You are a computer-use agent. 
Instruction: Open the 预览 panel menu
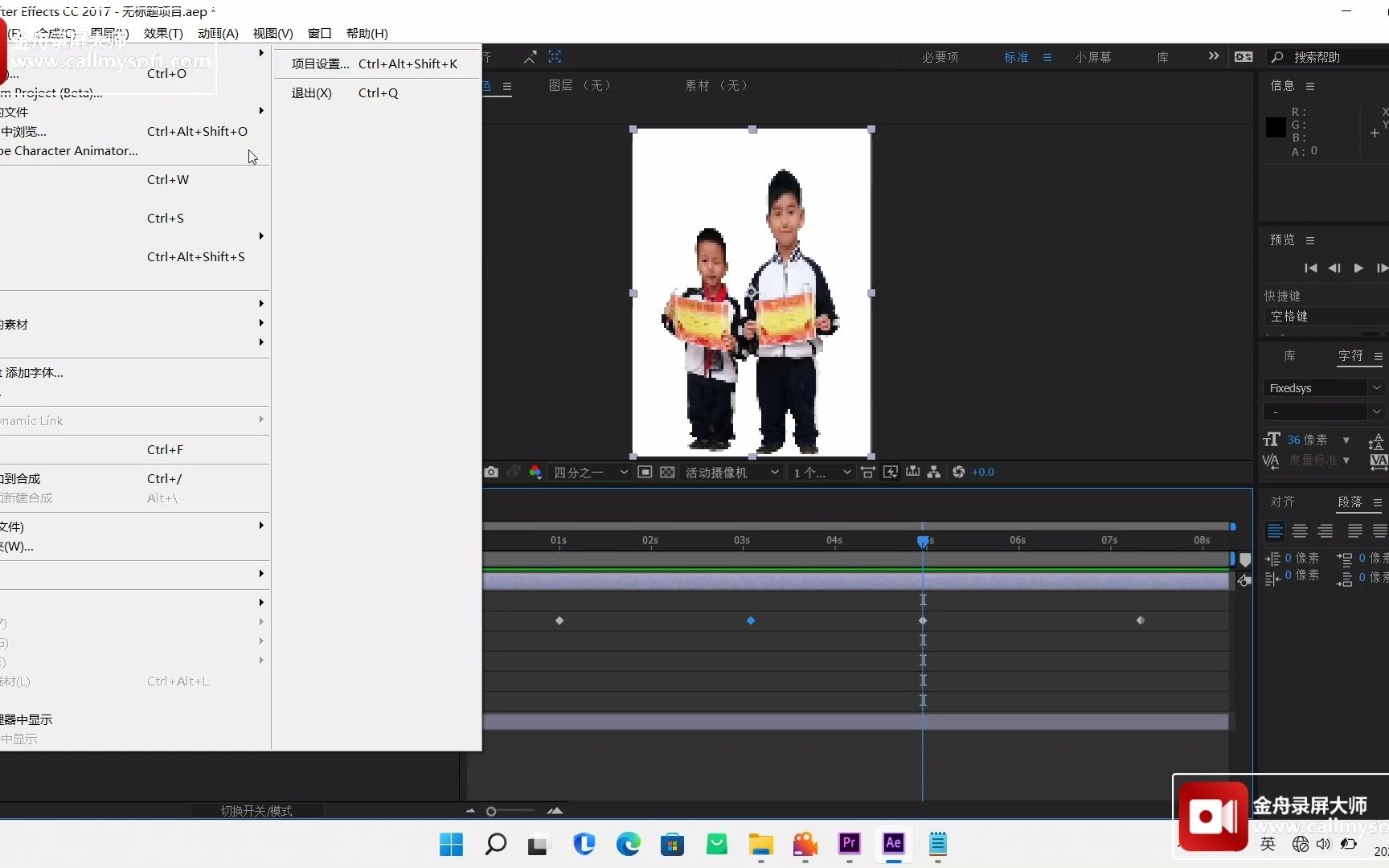[x=1310, y=240]
